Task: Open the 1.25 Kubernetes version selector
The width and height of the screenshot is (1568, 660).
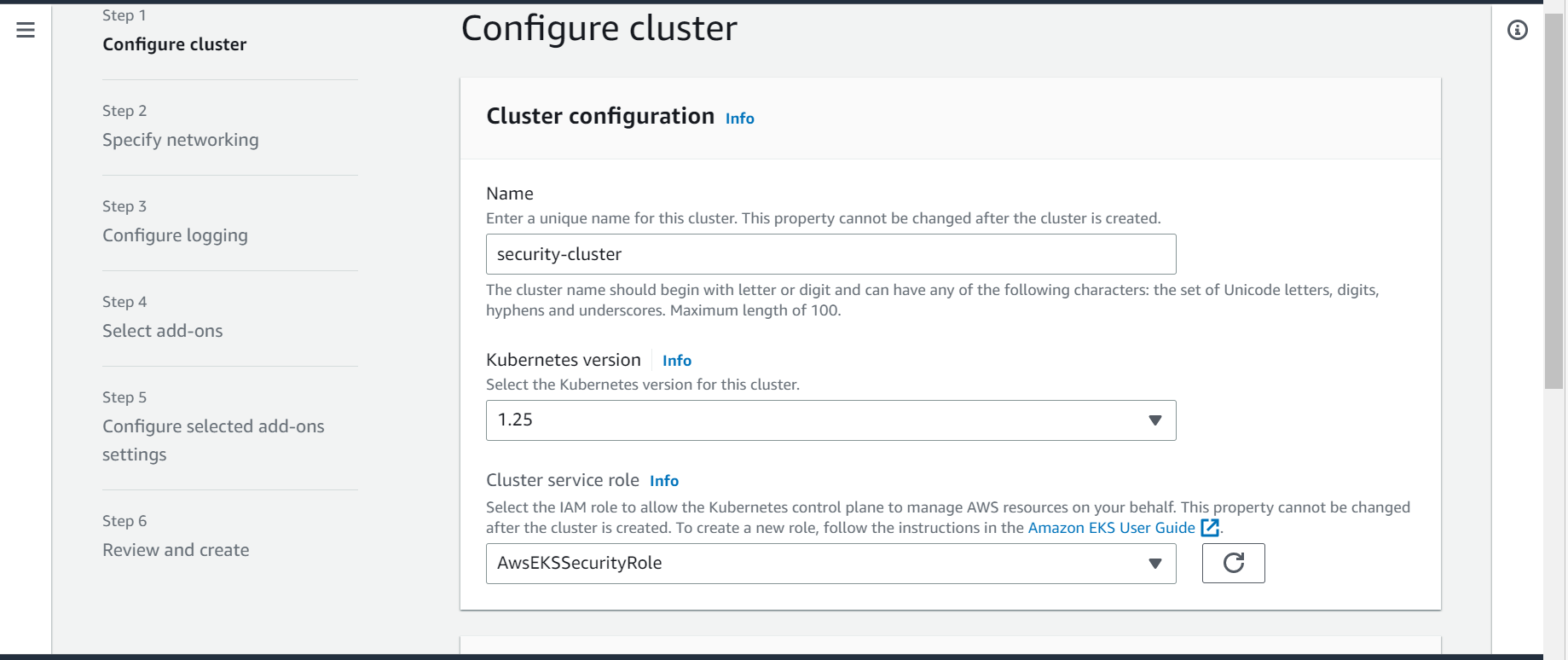Action: [830, 420]
